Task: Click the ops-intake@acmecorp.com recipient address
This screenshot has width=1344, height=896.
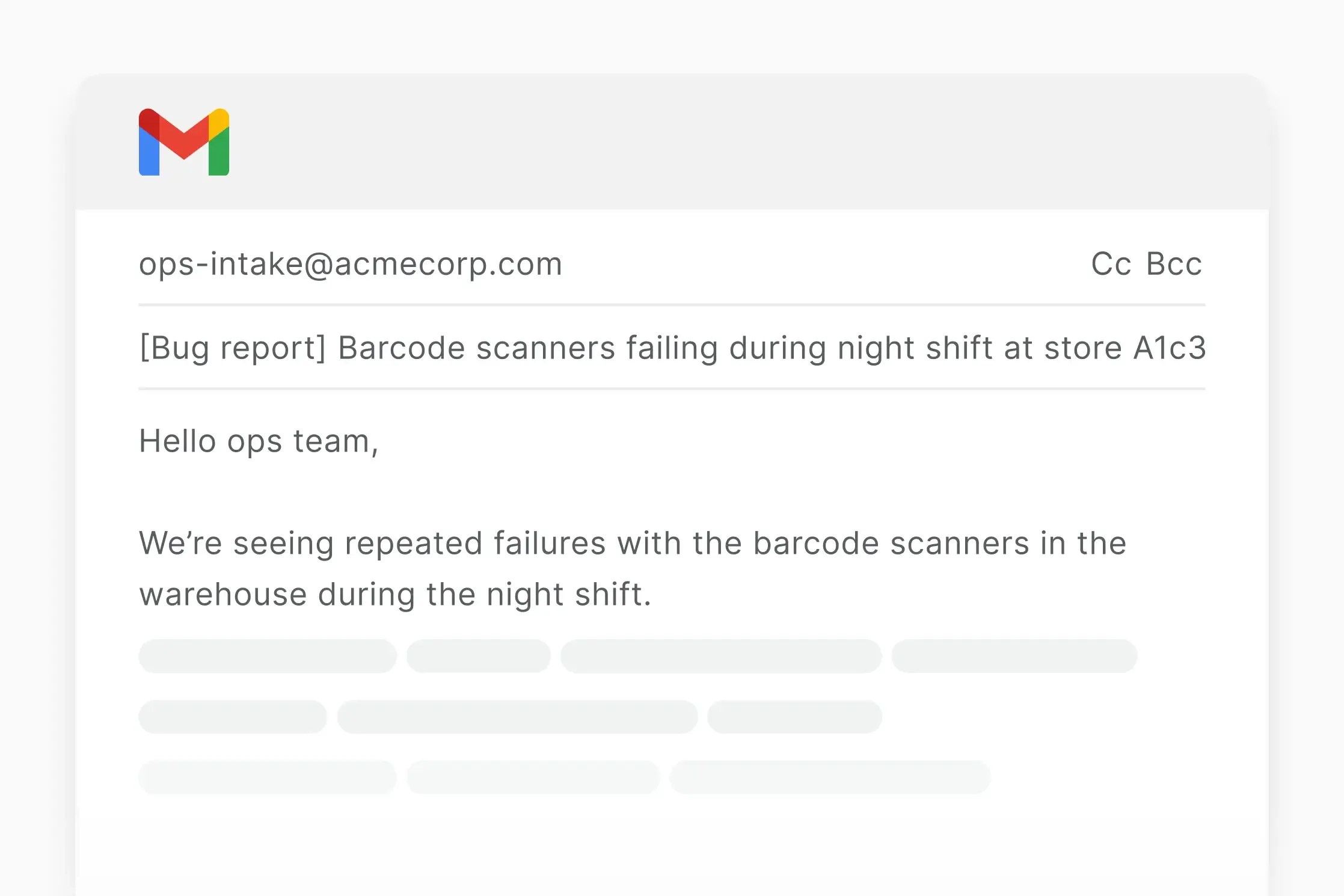Action: tap(351, 264)
